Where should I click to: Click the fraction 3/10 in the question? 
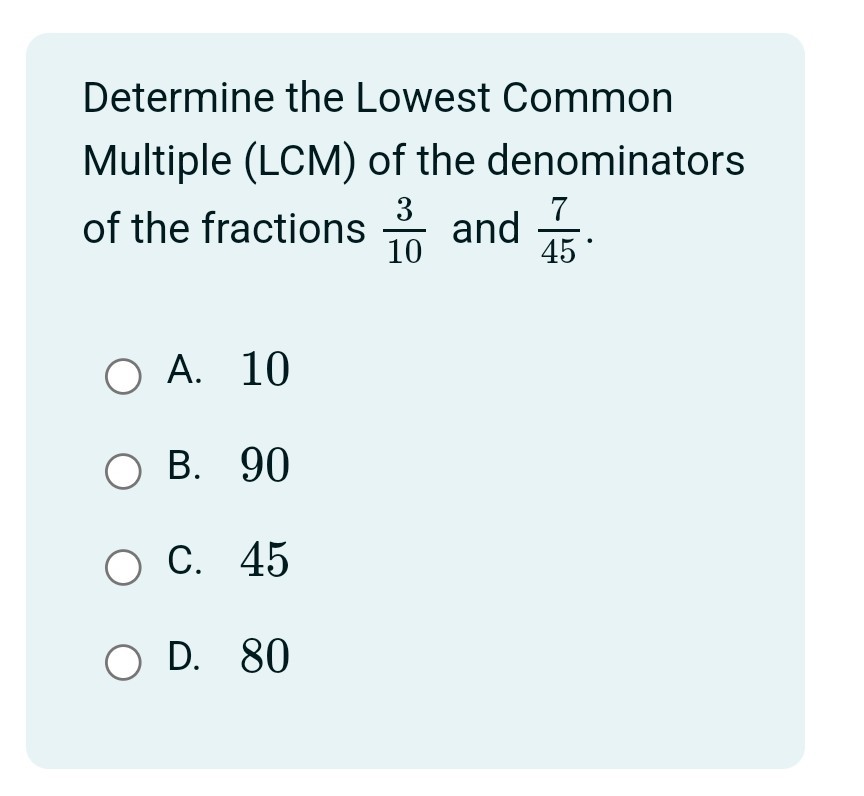403,230
